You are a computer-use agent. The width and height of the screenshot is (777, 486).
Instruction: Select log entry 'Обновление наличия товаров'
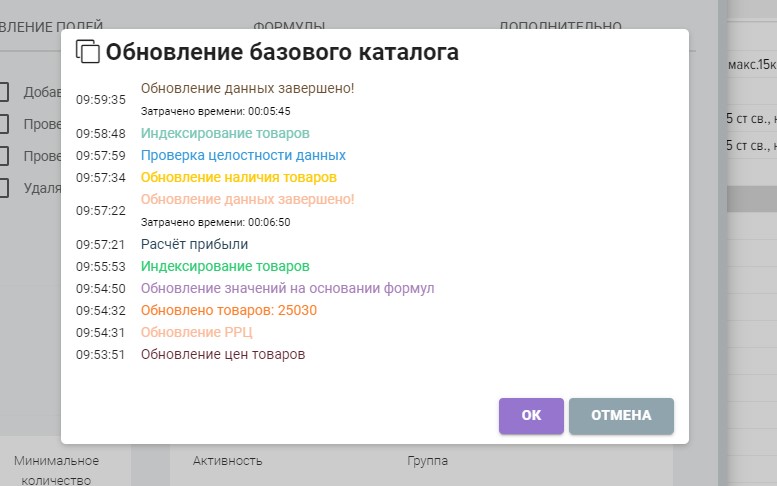click(238, 177)
